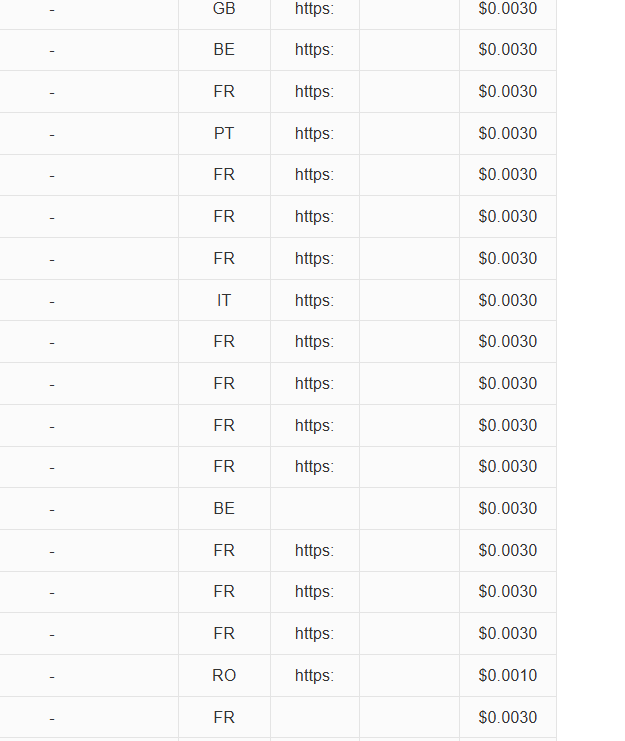Click the $0.0030 price in the IT row
Image resolution: width=625 pixels, height=741 pixels.
[x=507, y=300]
